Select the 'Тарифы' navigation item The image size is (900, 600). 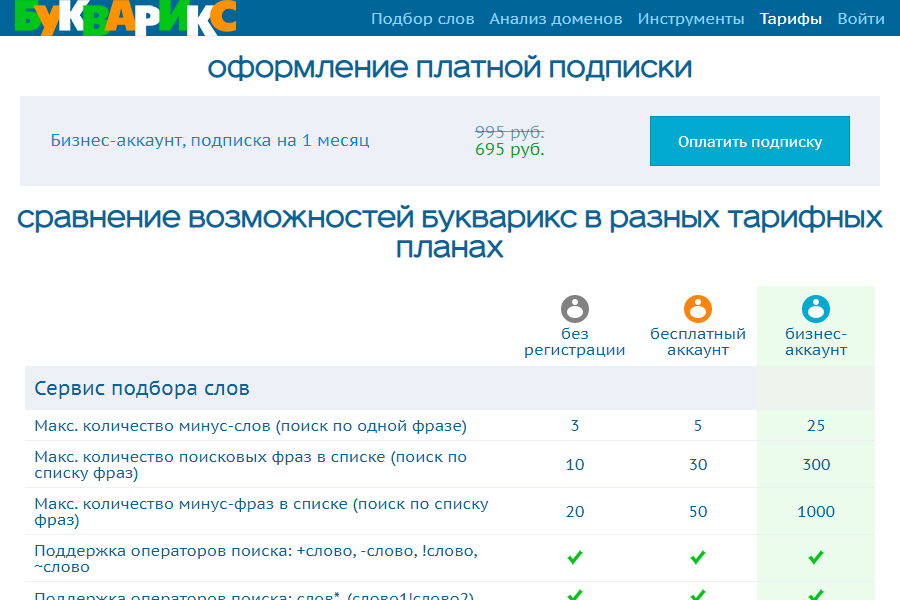[791, 19]
